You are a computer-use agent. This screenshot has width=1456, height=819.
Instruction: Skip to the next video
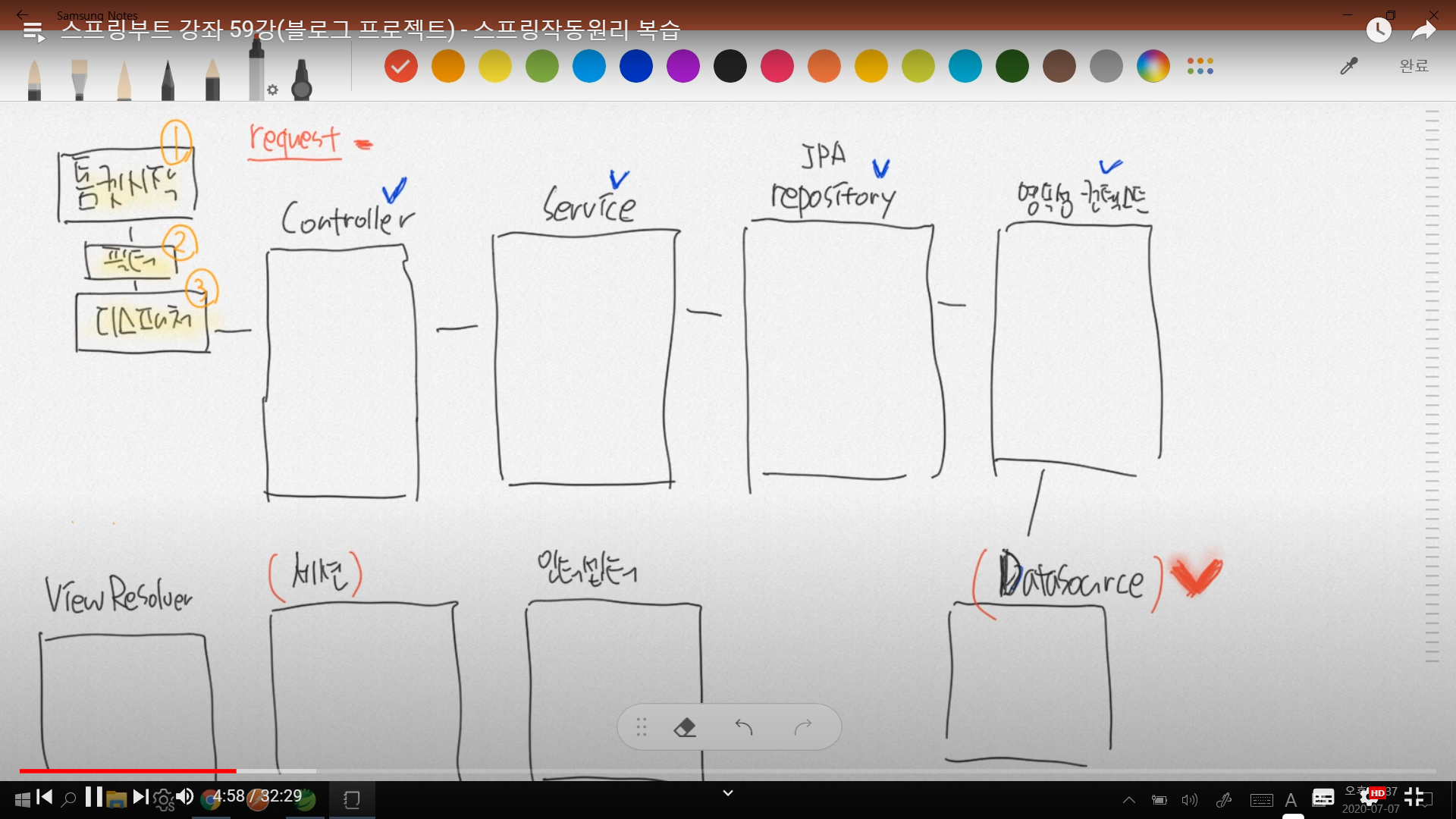[140, 796]
